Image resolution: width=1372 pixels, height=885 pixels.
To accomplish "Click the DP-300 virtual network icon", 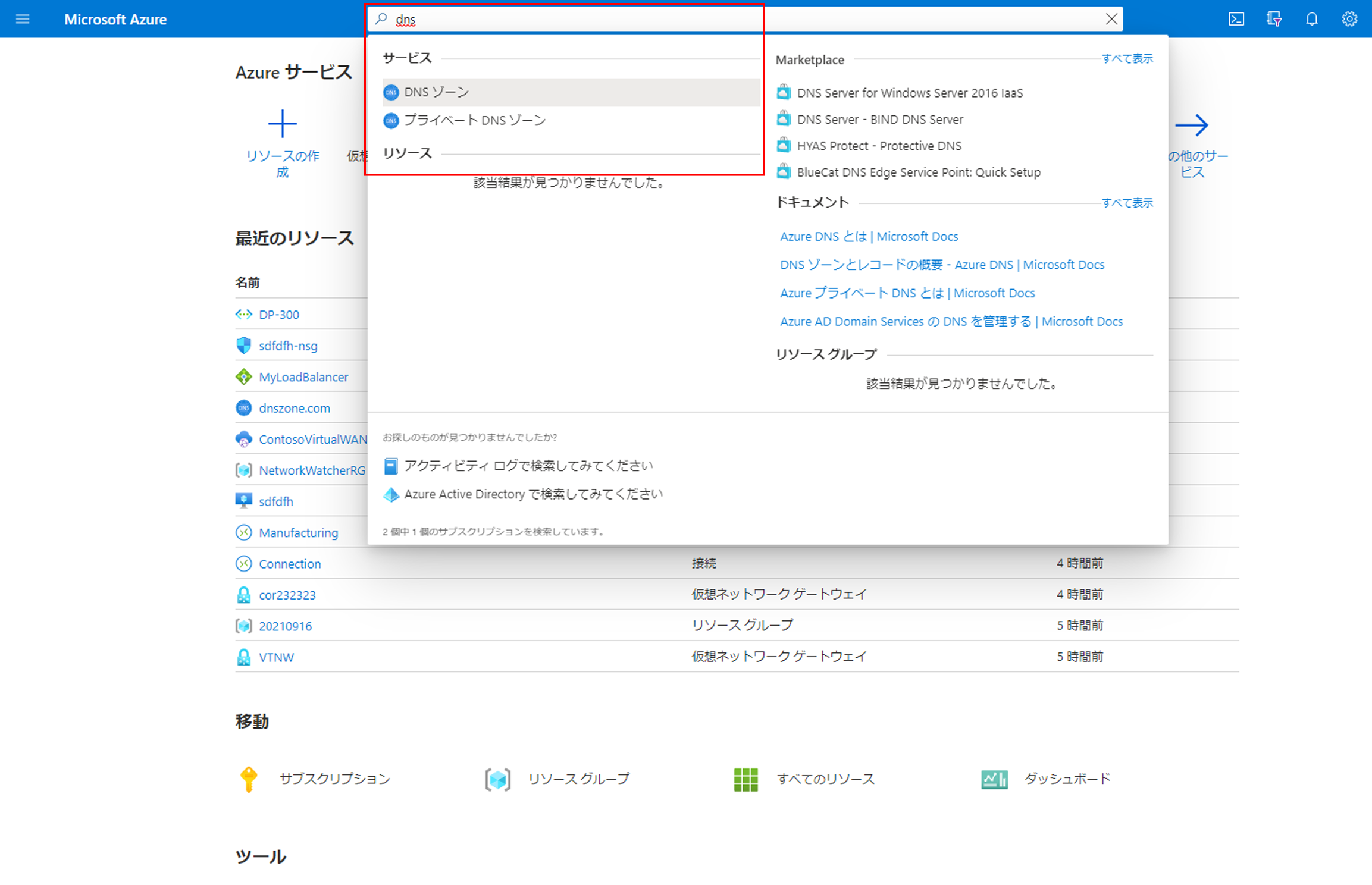I will (244, 315).
